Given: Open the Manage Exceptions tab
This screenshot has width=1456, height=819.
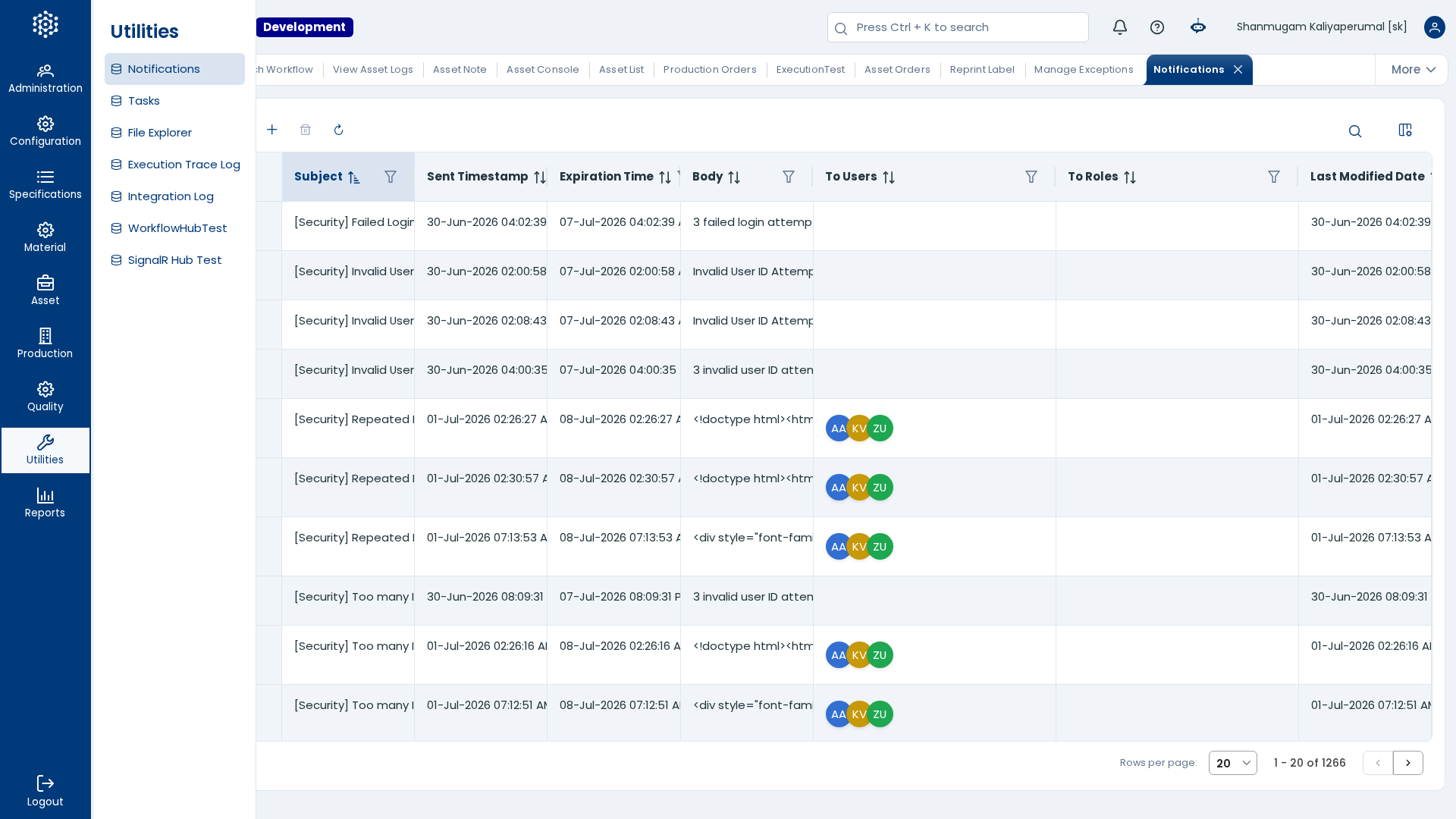Looking at the screenshot, I should [x=1084, y=70].
